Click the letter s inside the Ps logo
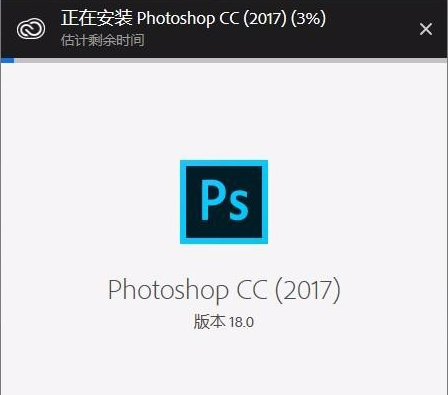Screen dimensions: 448x395 click(x=237, y=206)
